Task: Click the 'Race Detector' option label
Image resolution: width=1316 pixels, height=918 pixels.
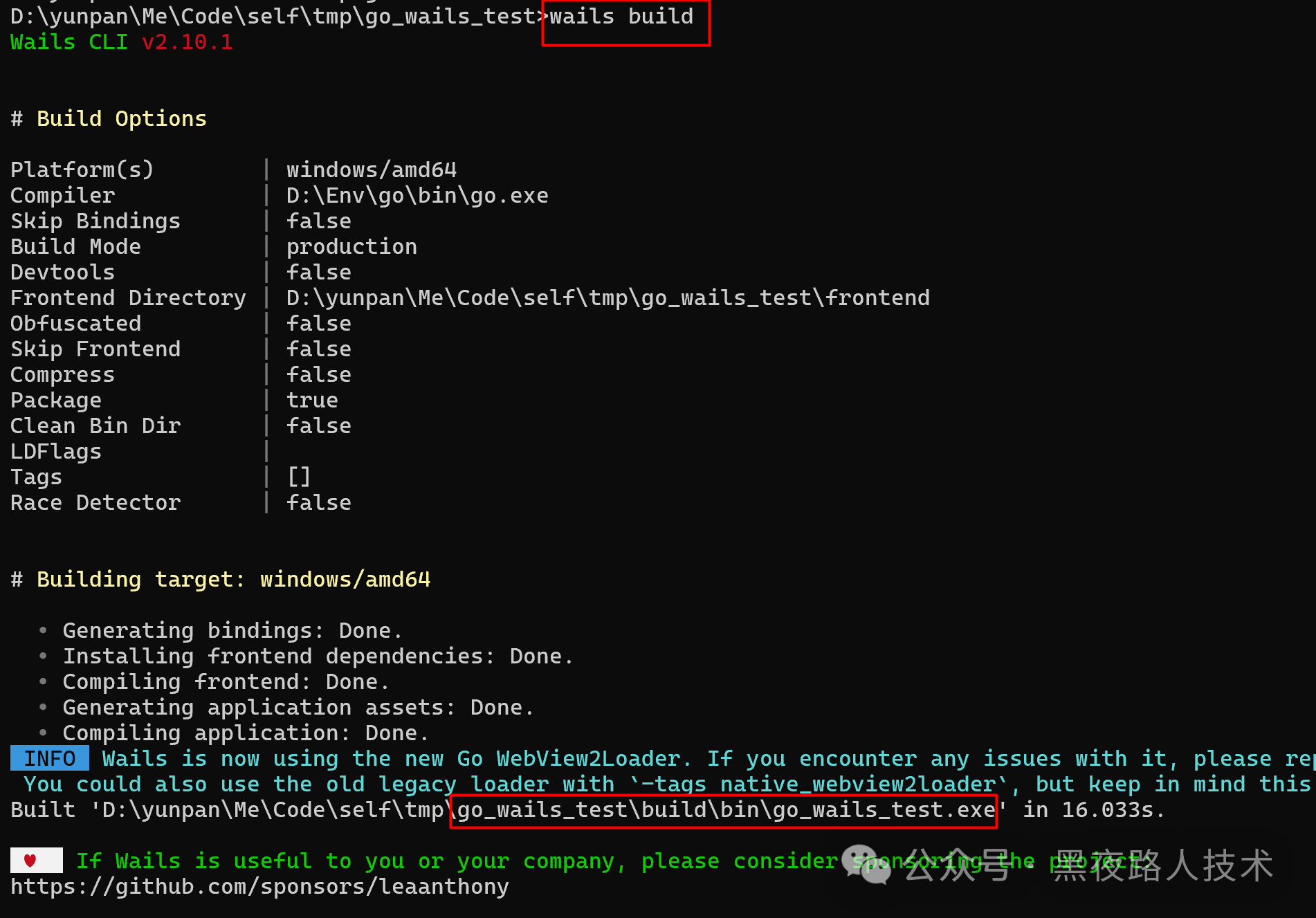Action: [x=95, y=503]
